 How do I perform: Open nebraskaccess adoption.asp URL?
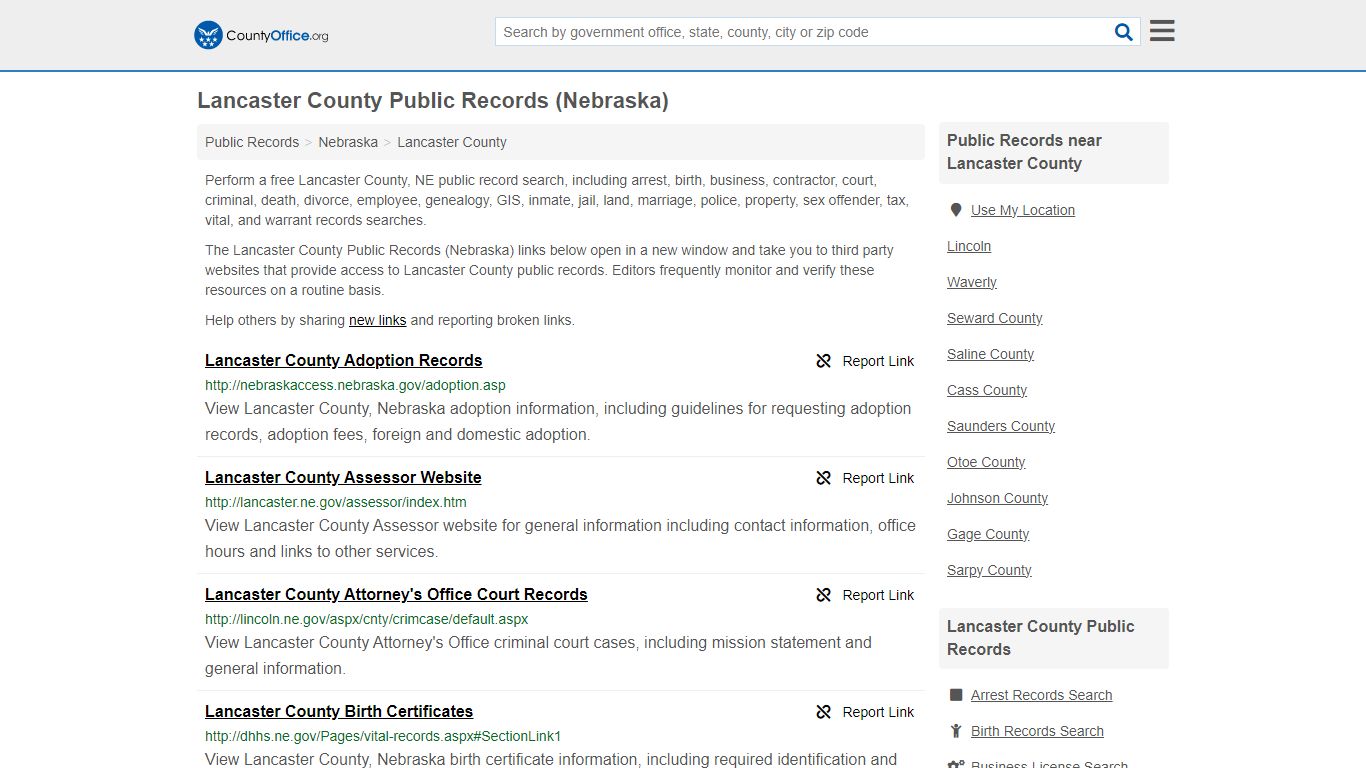[x=355, y=385]
